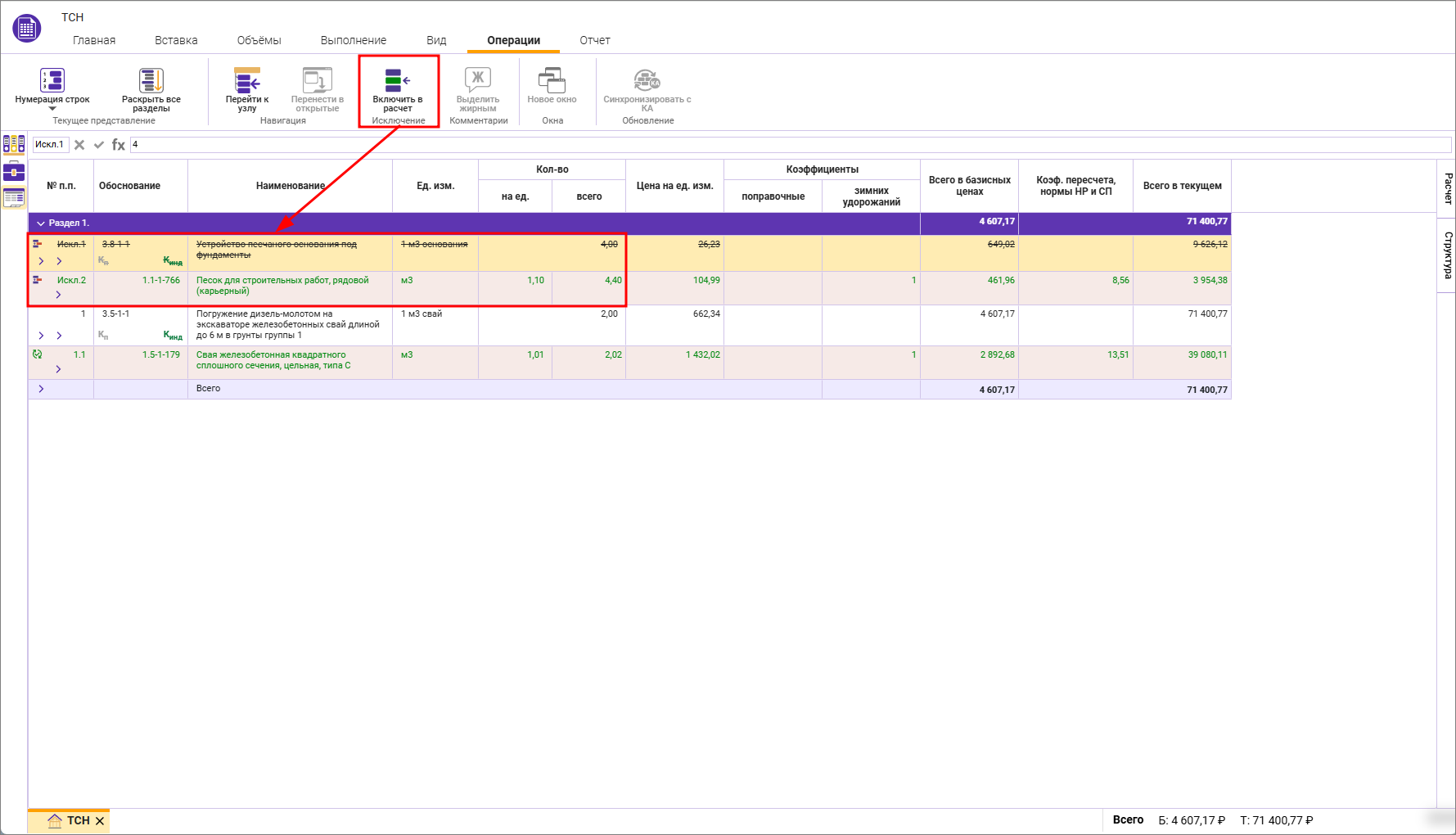Image resolution: width=1456 pixels, height=835 pixels.
Task: Open Нумерация строк dropdown arrow
Action: (x=52, y=109)
